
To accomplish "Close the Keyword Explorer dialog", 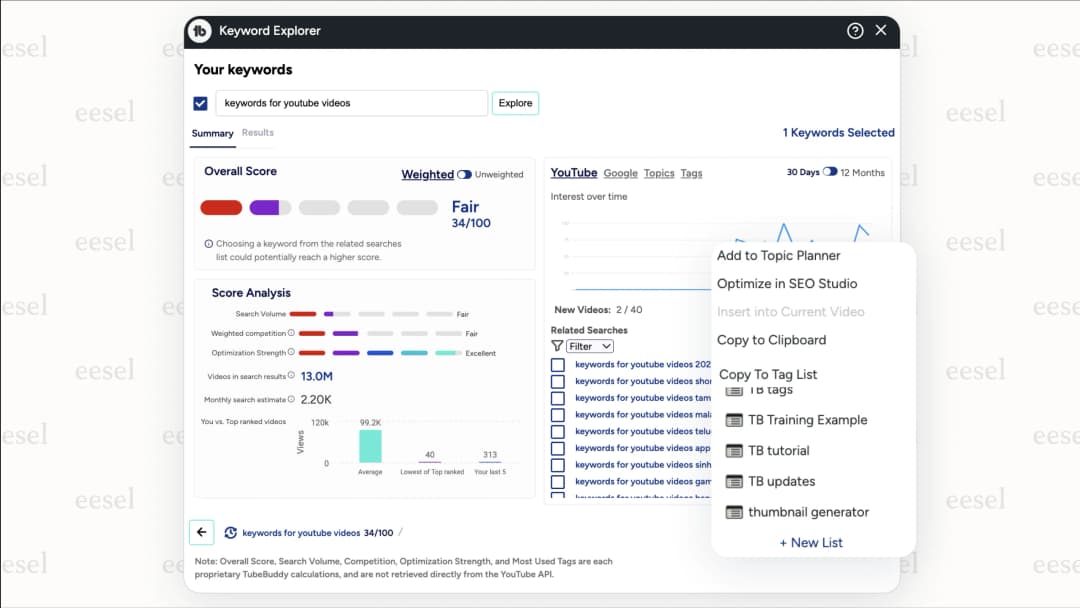I will (881, 30).
